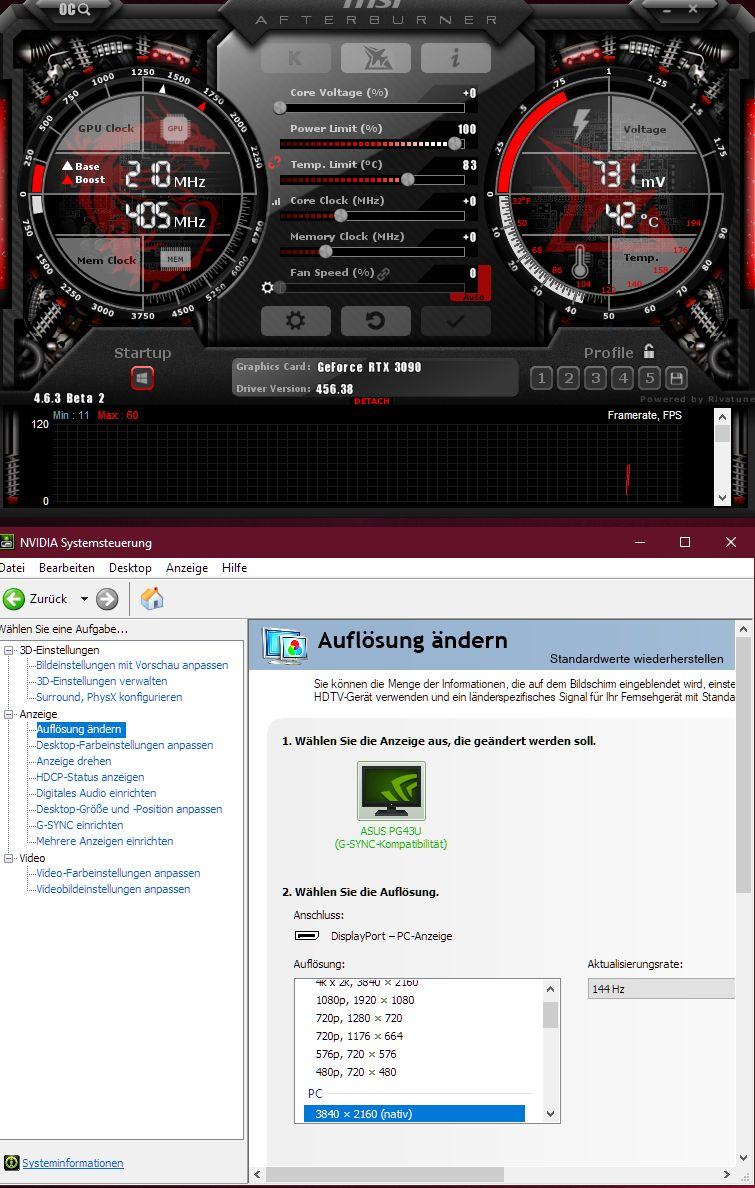Click the home icon in NVIDIA toolbar

pyautogui.click(x=152, y=599)
